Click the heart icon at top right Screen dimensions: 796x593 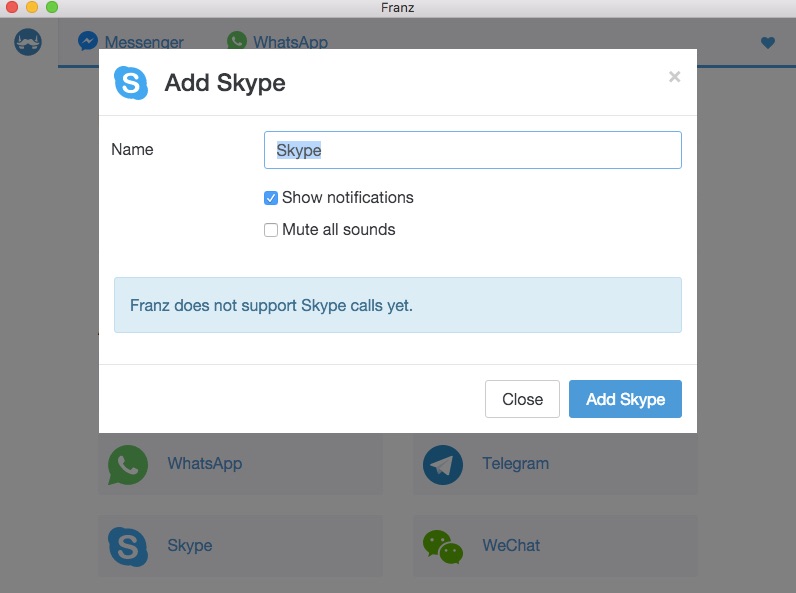768,43
